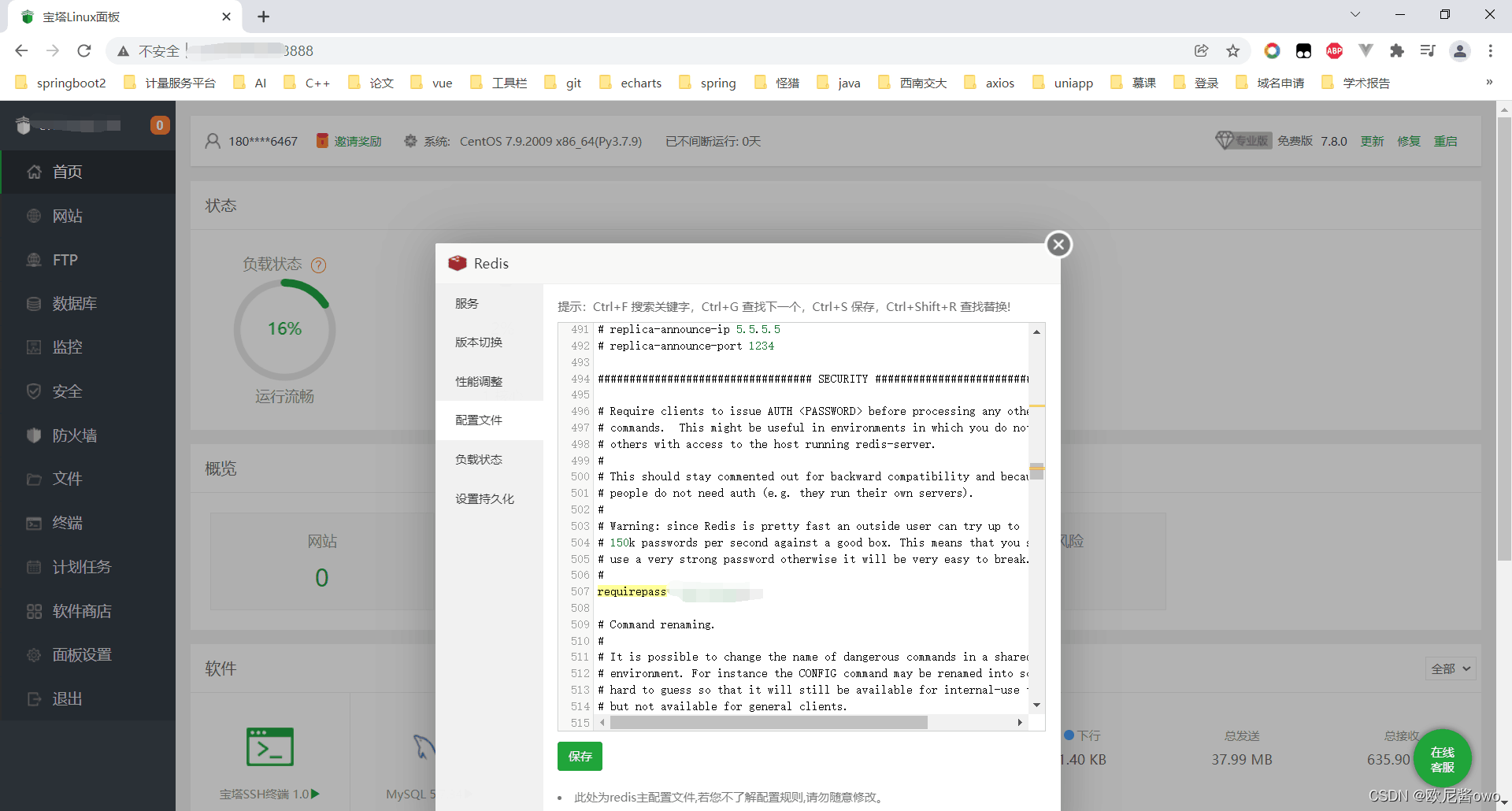Open the 全部 dropdown in software section

(x=1451, y=668)
